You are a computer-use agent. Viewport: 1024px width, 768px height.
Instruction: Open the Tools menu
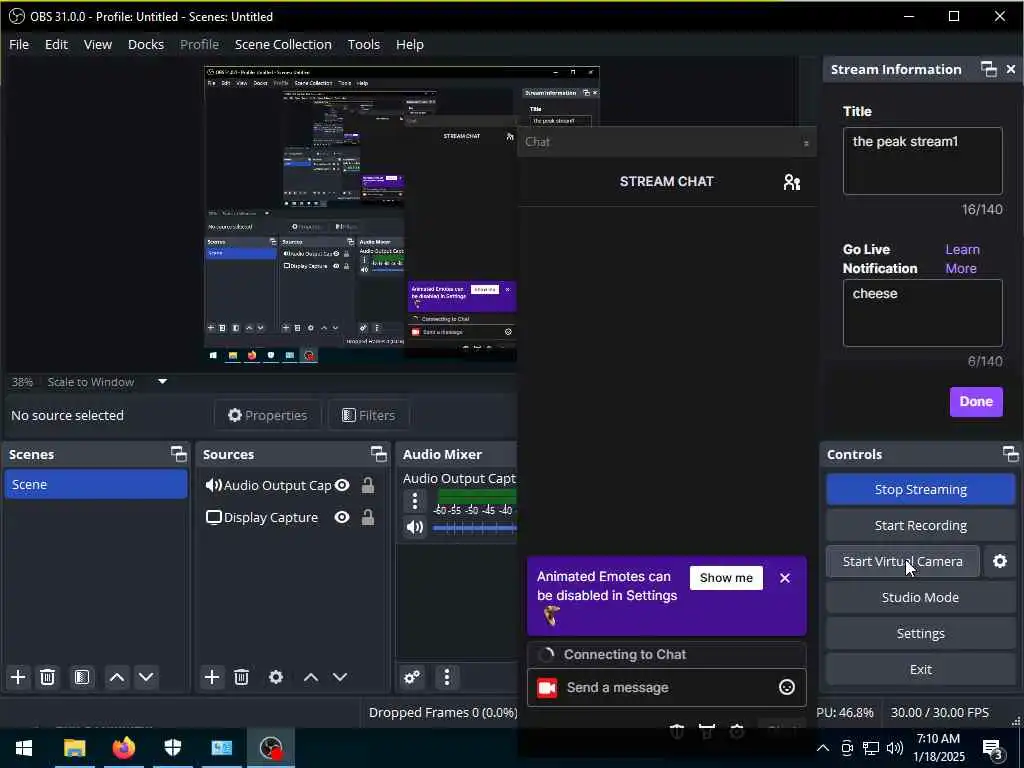(x=364, y=44)
